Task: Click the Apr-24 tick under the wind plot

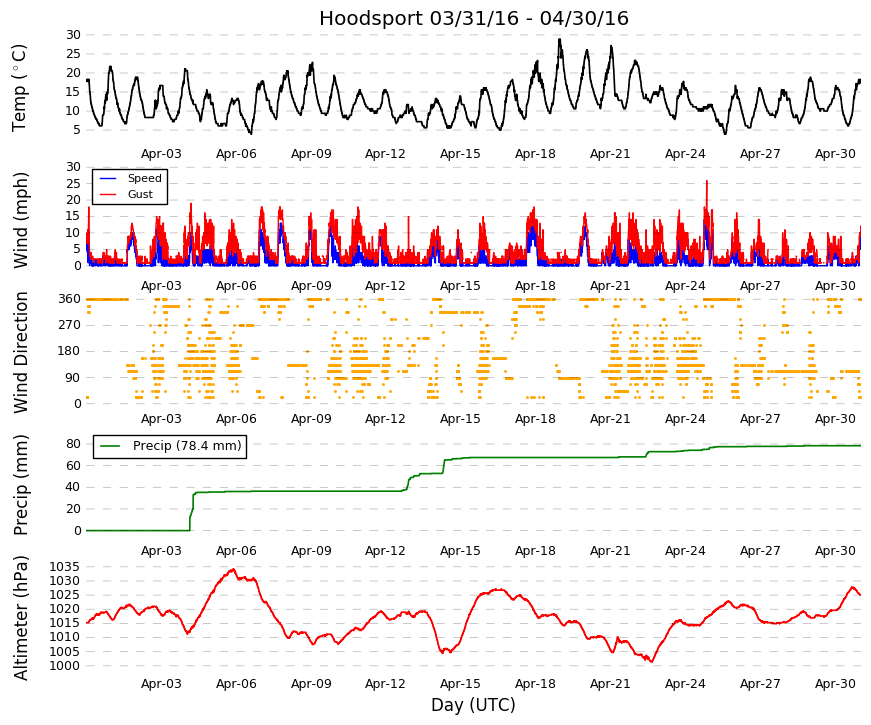Action: (685, 286)
